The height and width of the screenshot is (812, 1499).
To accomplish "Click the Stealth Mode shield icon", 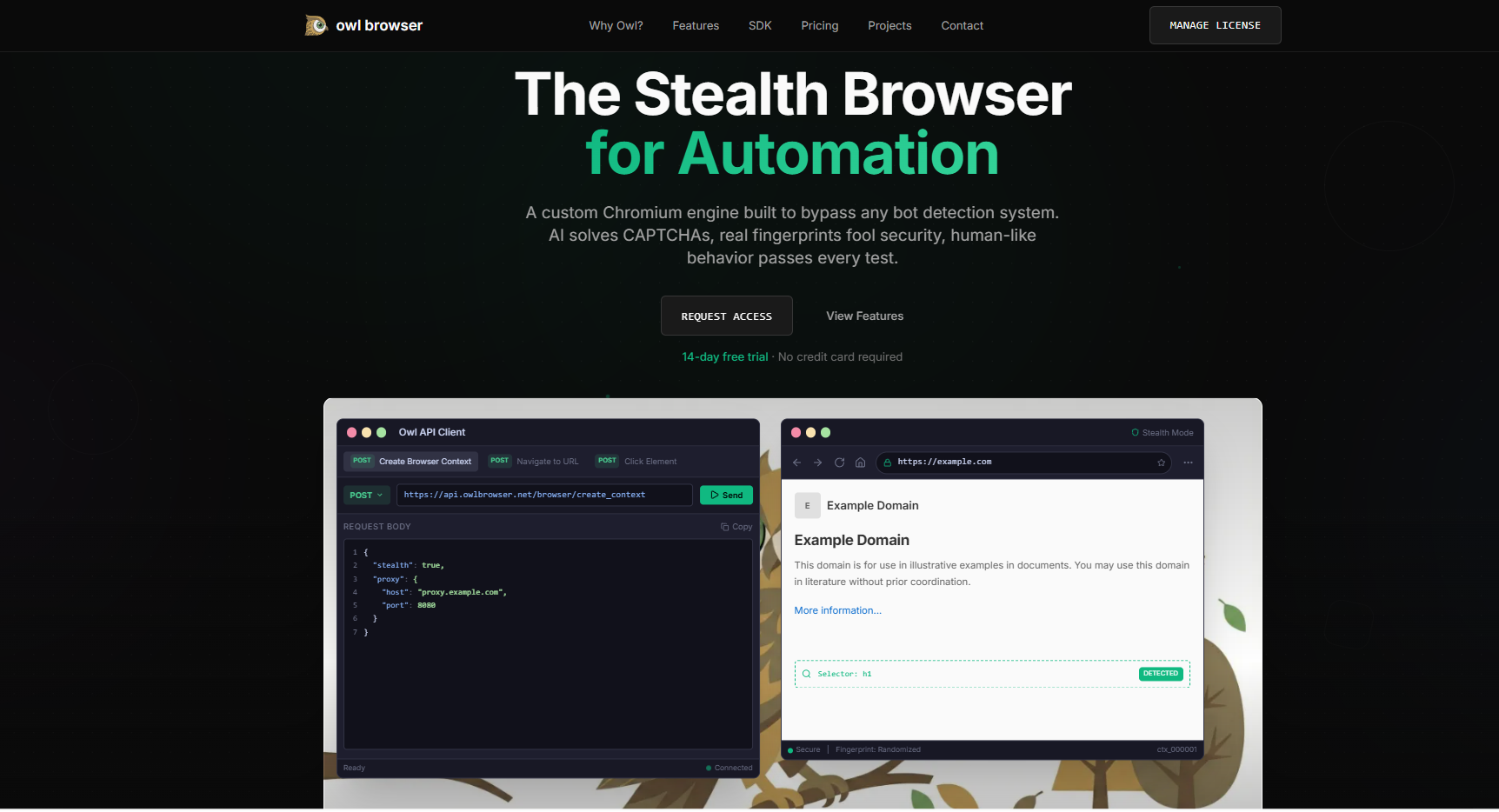I will (1134, 431).
